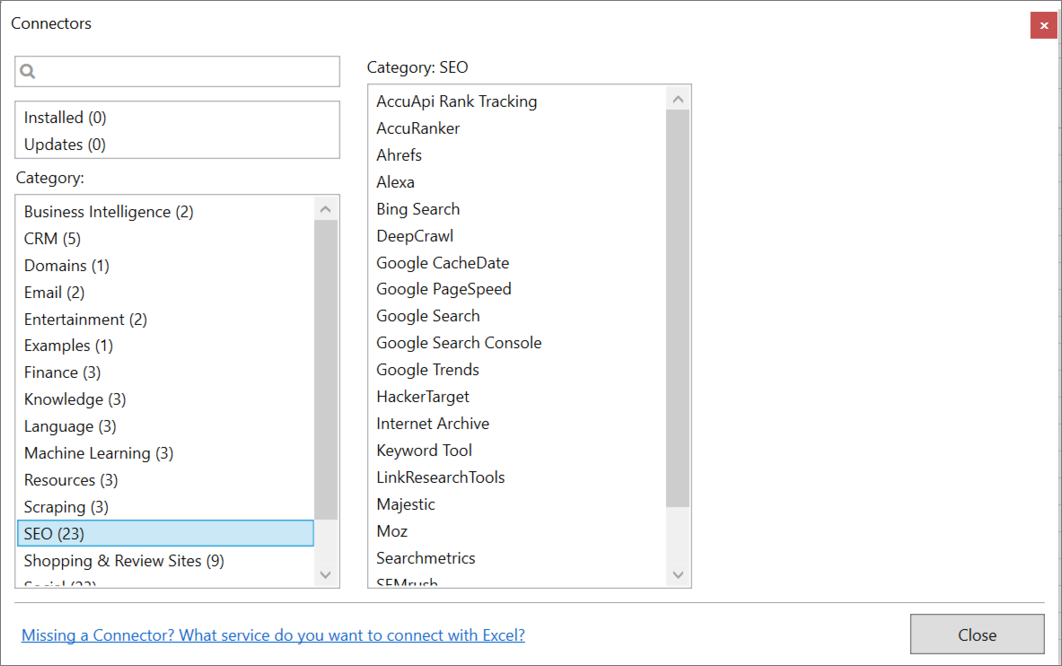Open the Missing a Connector link
Image resolution: width=1062 pixels, height=666 pixels.
click(x=273, y=636)
